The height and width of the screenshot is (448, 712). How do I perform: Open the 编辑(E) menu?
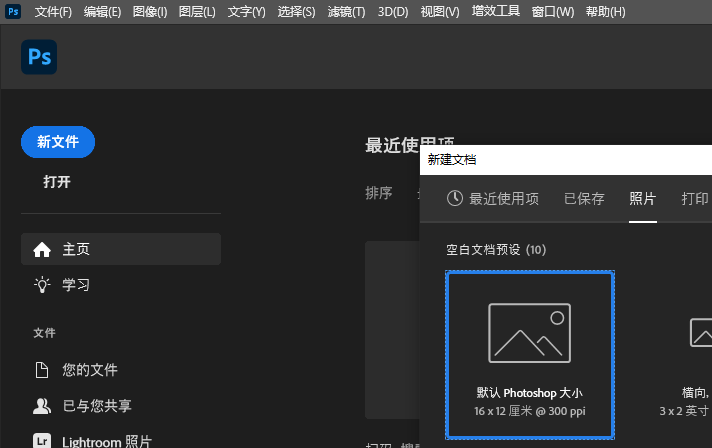pyautogui.click(x=102, y=12)
